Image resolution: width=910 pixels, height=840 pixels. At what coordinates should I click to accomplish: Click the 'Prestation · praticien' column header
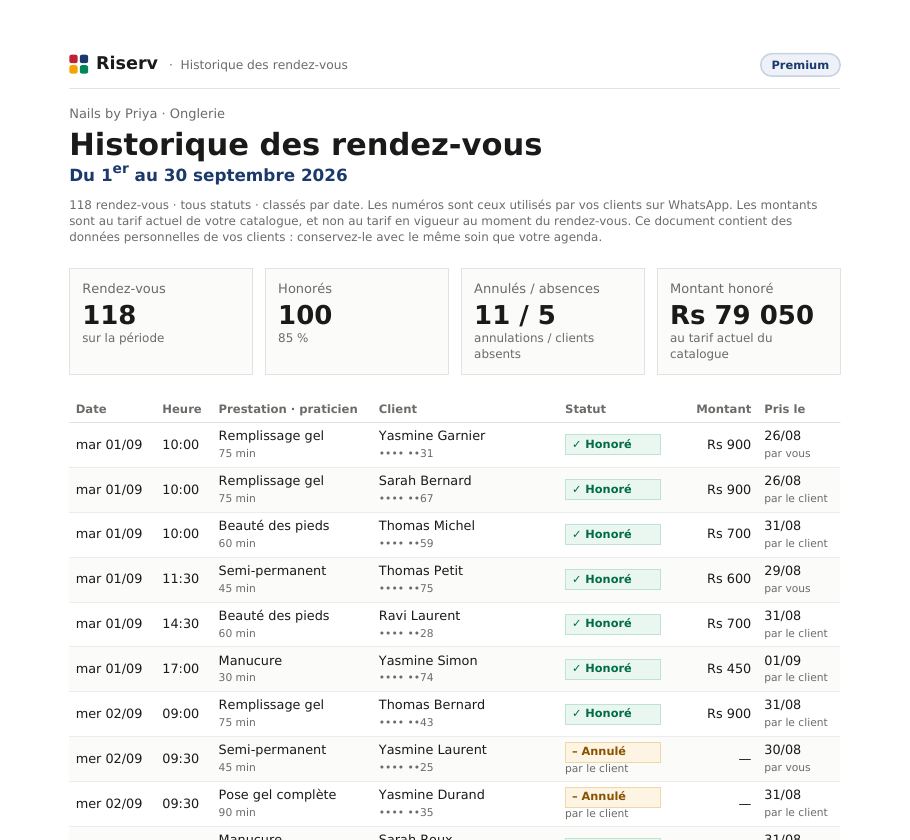coord(288,409)
